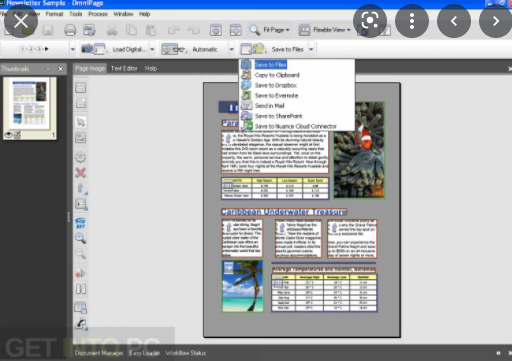
Task: Click the second zone tool in vertical toolbar
Action: click(80, 103)
